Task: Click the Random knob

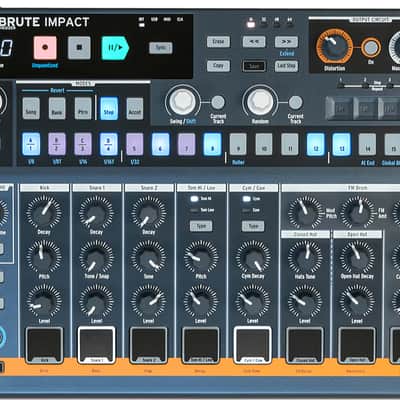Action: (x=260, y=101)
